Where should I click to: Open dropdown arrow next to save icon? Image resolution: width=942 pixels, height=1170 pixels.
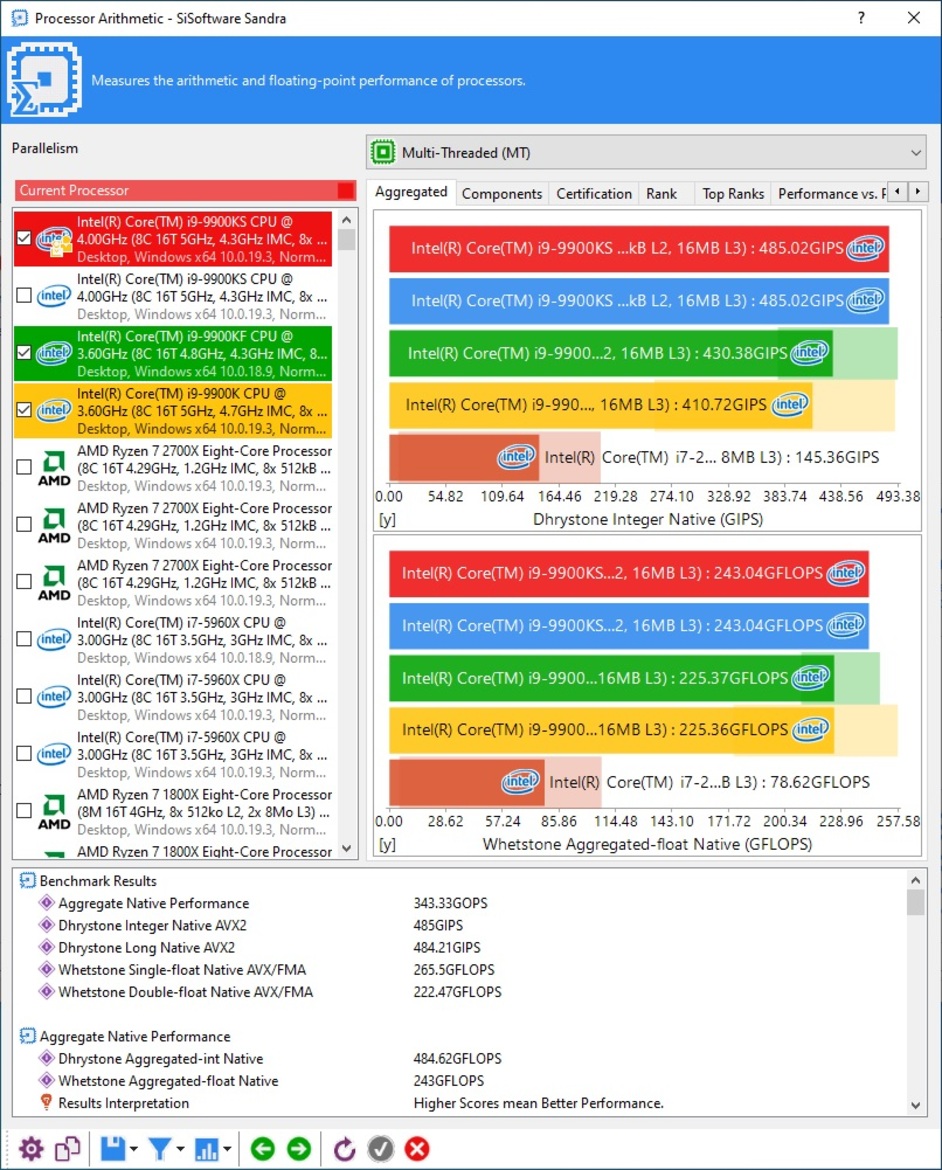click(x=134, y=1149)
